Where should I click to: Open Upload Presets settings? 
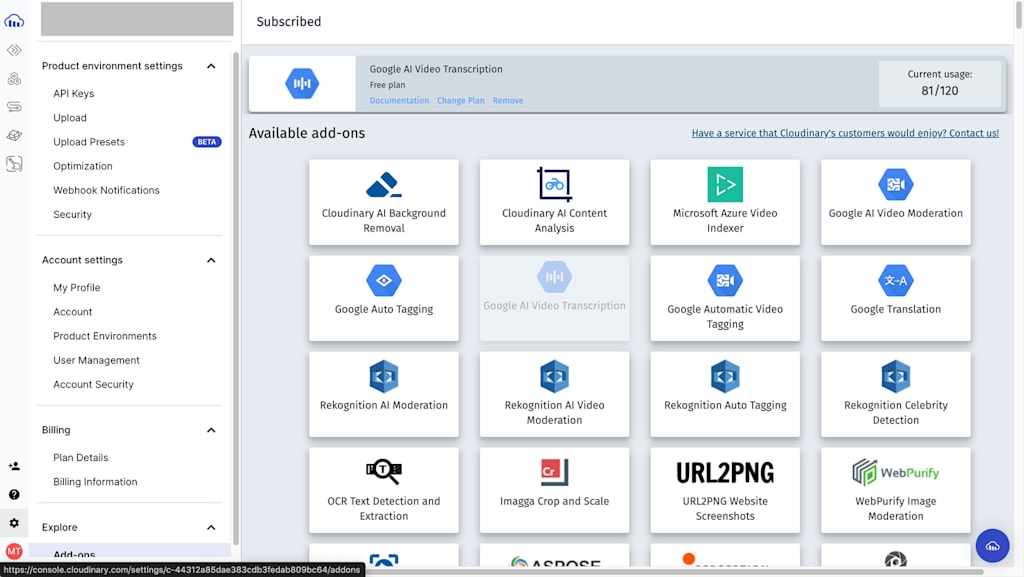point(89,142)
